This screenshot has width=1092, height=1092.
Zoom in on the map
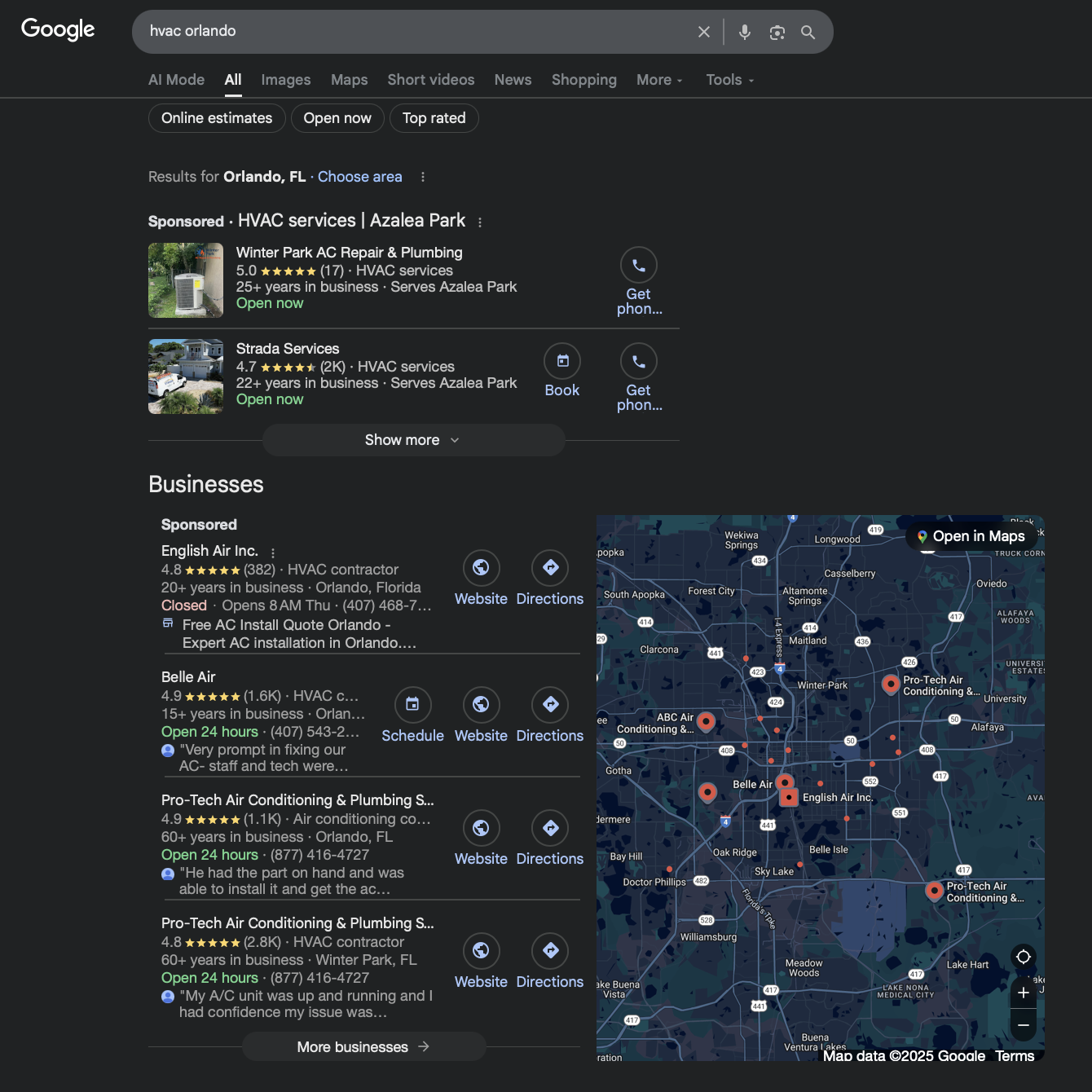point(1024,993)
